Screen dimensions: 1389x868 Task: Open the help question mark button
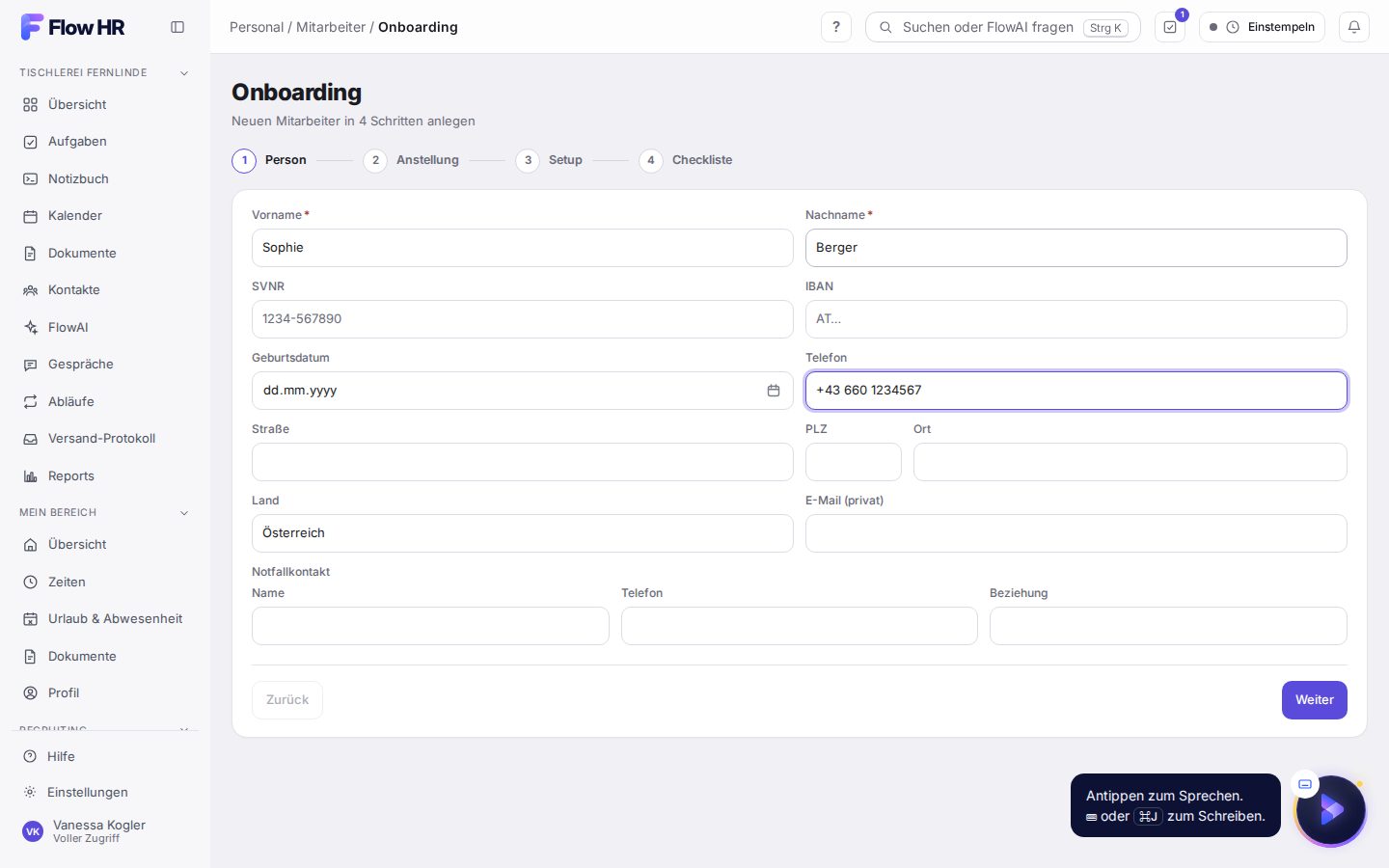click(x=836, y=27)
